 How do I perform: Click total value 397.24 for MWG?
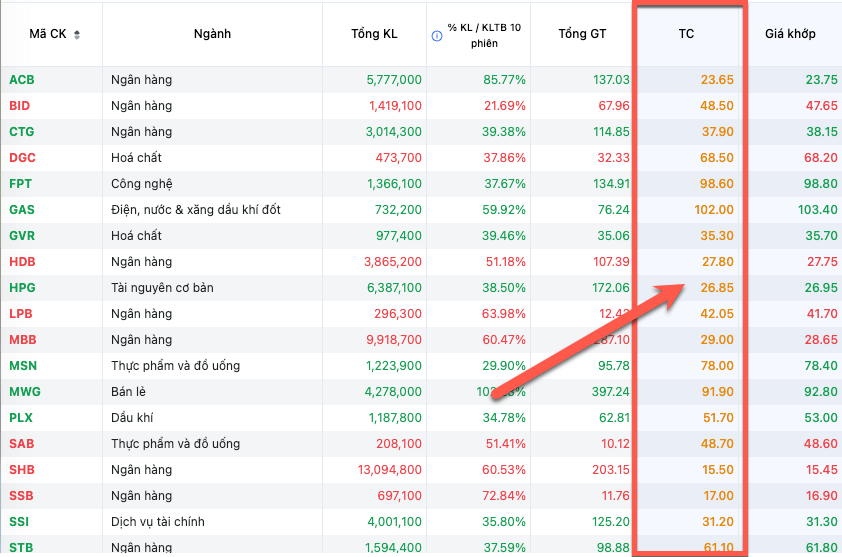click(x=610, y=392)
